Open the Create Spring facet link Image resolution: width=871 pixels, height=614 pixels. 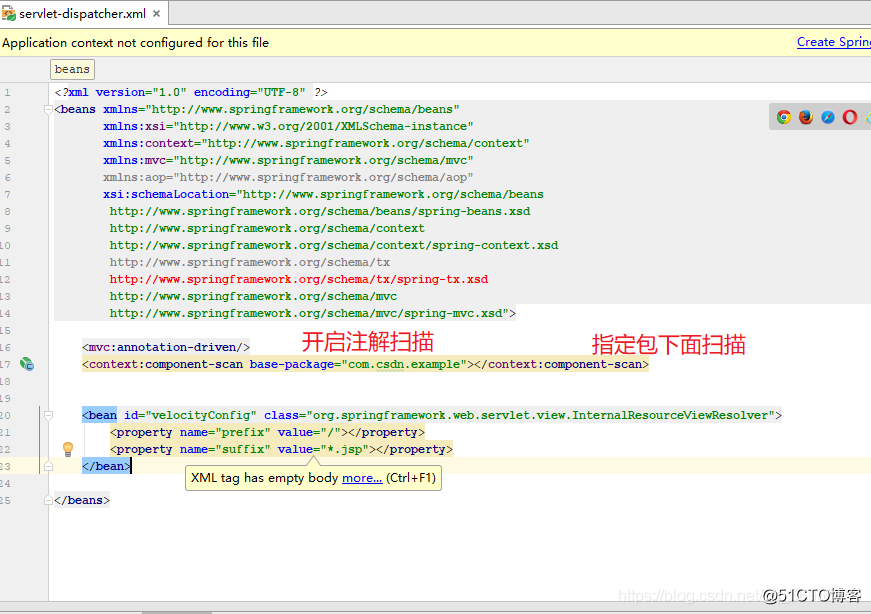(834, 42)
